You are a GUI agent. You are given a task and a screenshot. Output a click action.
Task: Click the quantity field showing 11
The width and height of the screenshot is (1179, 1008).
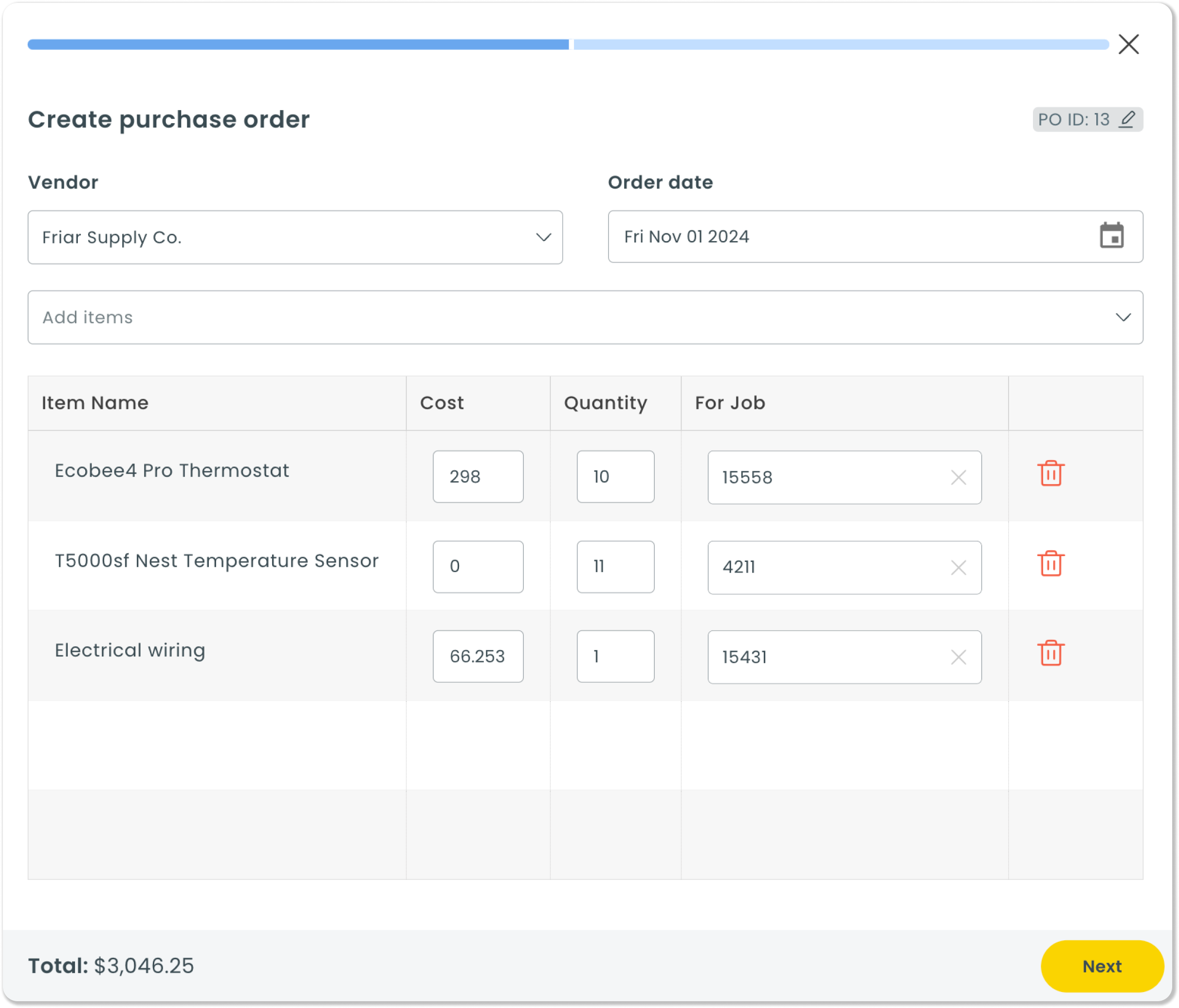pyautogui.click(x=615, y=567)
